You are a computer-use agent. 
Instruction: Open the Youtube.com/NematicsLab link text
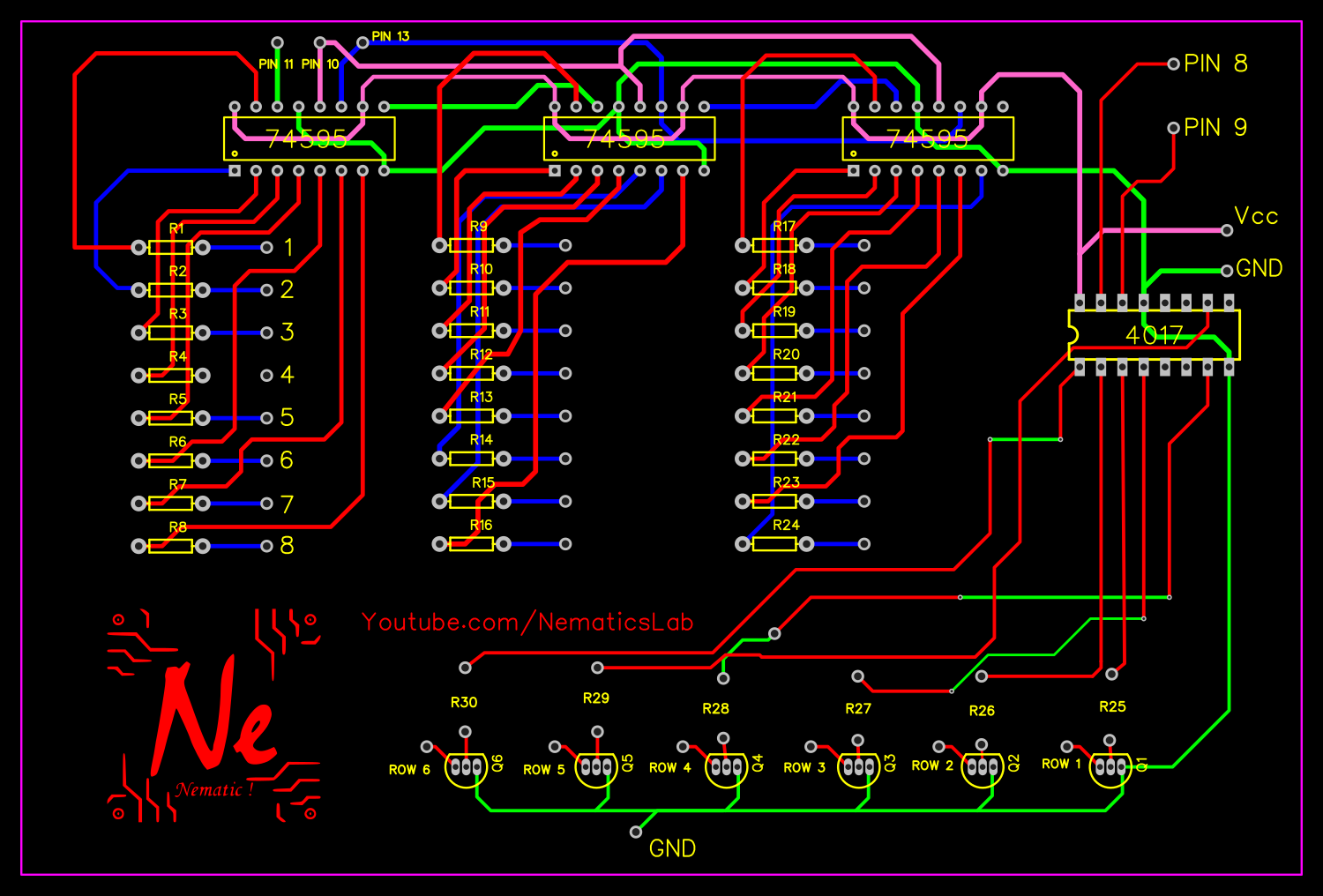click(527, 622)
